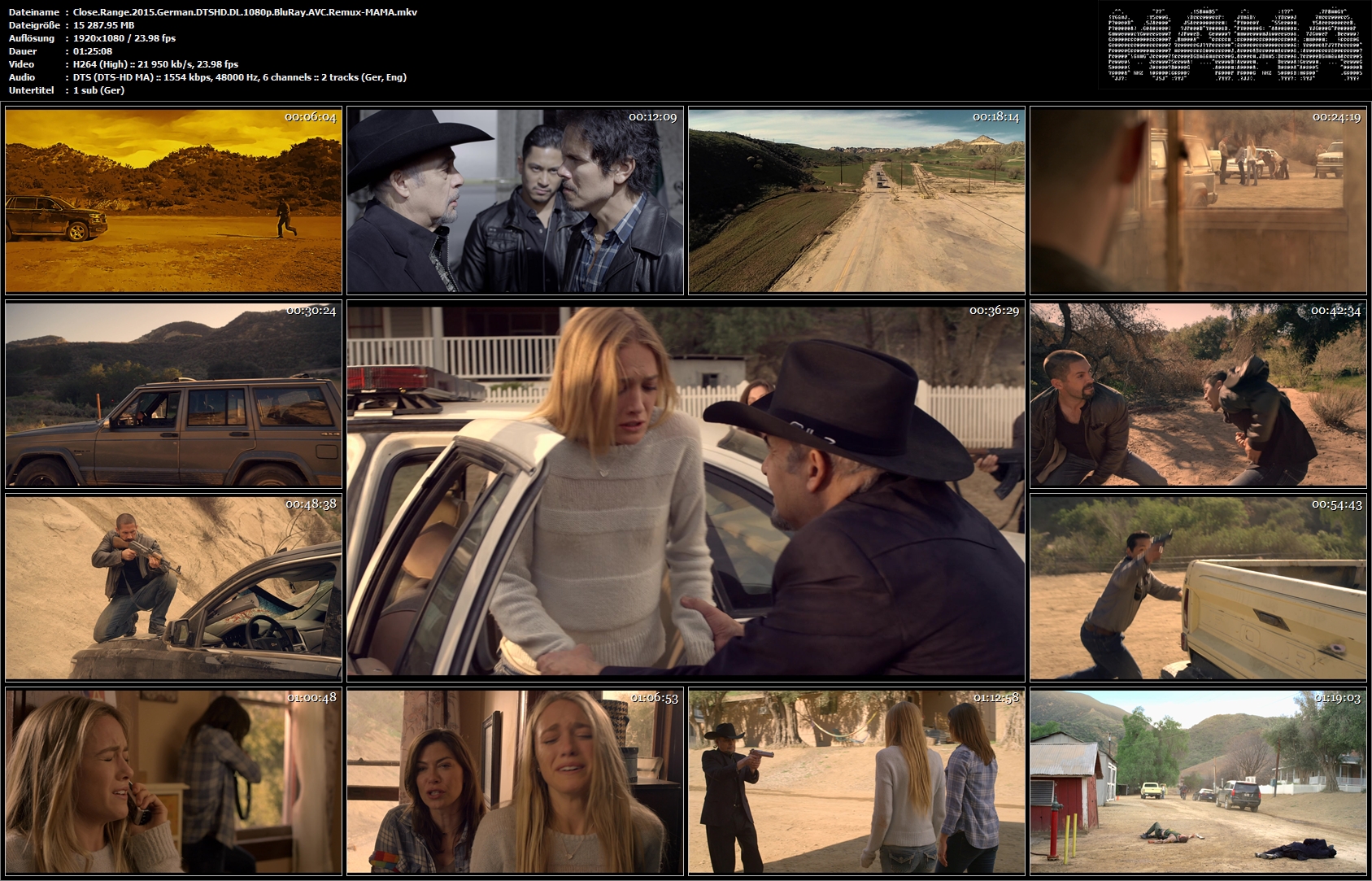The width and height of the screenshot is (1372, 881).
Task: Open the crying women frame 01:06:53
Action: pos(515,781)
